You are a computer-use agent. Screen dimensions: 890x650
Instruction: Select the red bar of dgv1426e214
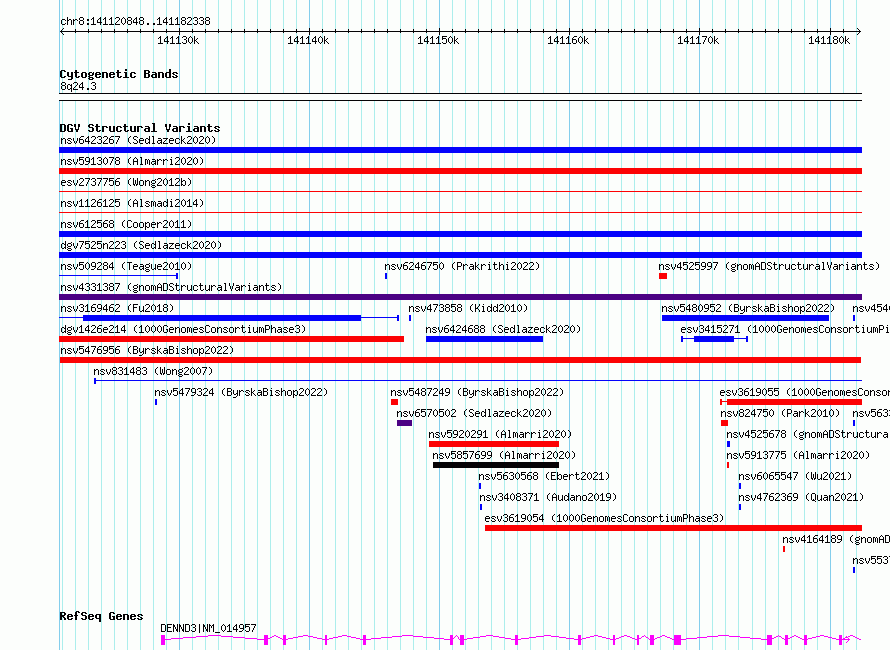[232, 339]
